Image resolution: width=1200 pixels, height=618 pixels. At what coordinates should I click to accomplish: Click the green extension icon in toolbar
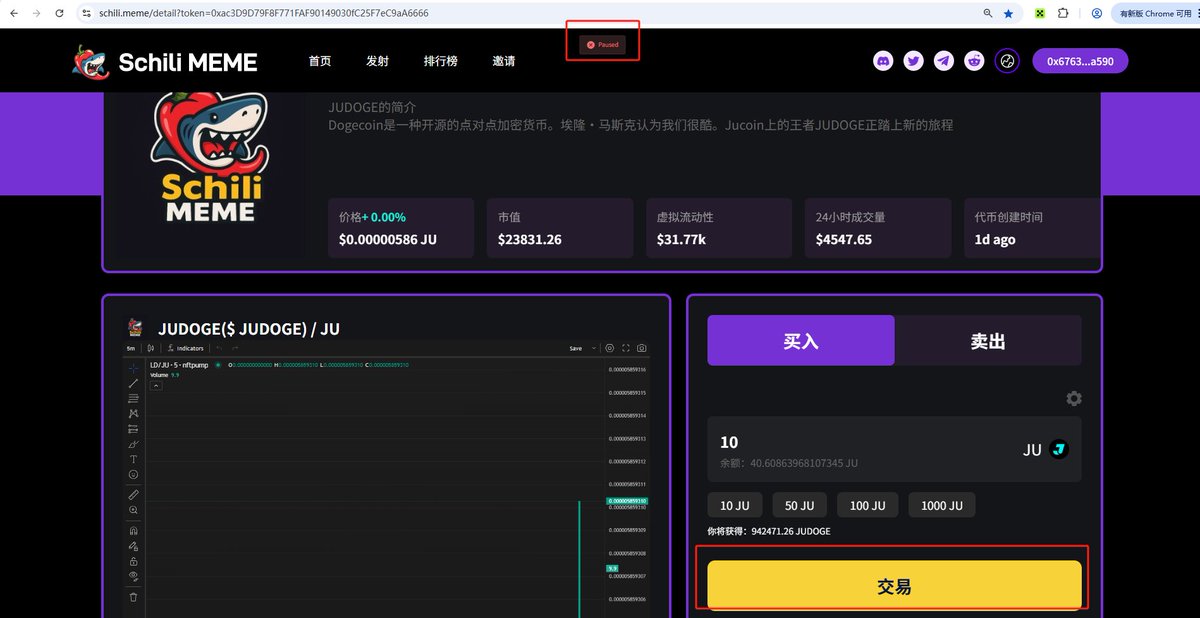1040,13
